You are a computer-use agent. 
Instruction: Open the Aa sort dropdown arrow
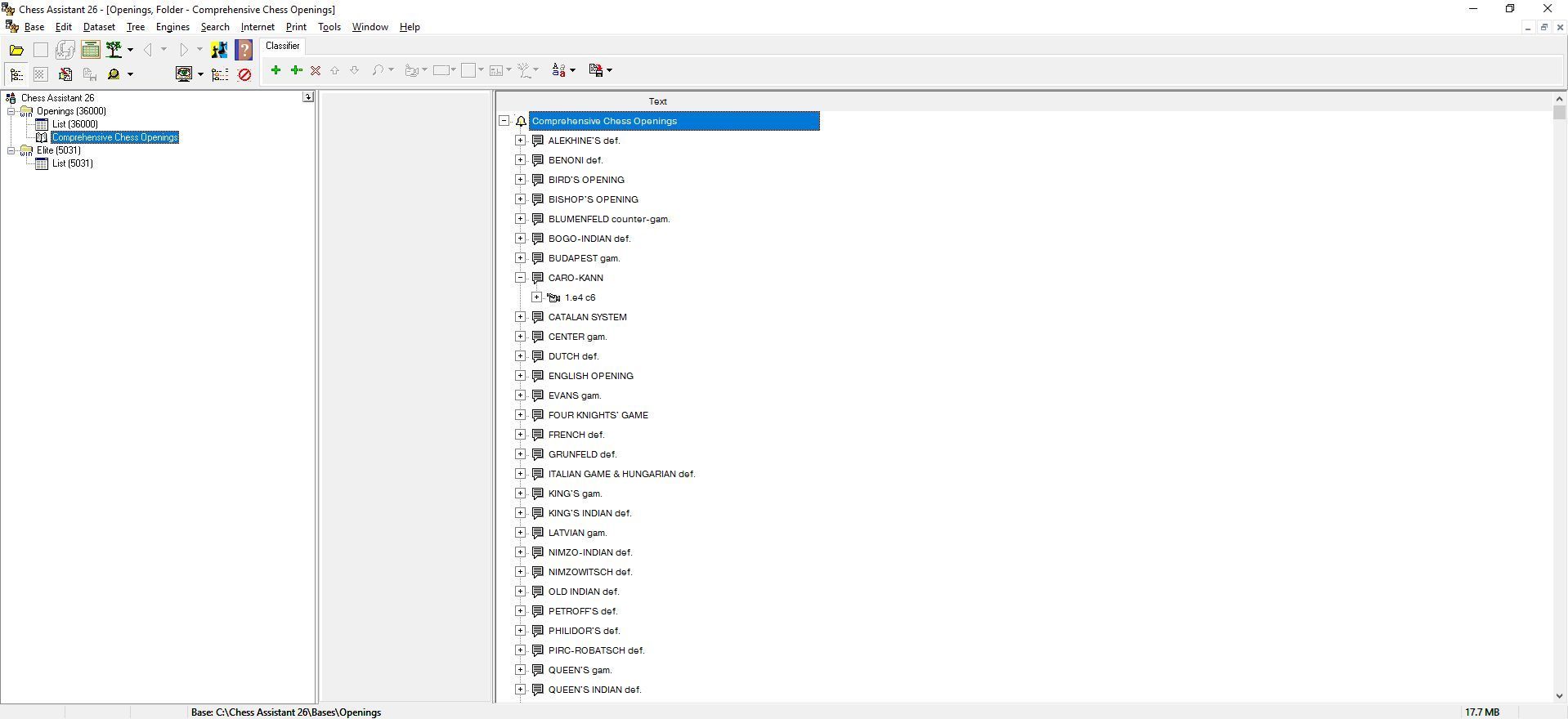click(x=572, y=70)
